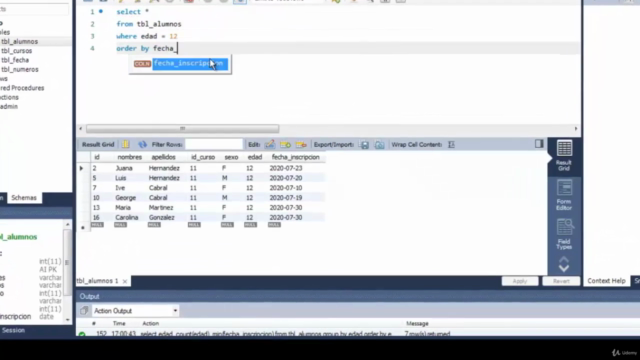Select tbl_alumnos in the schema tree
Viewport: 640px width, 360px height.
click(19, 42)
